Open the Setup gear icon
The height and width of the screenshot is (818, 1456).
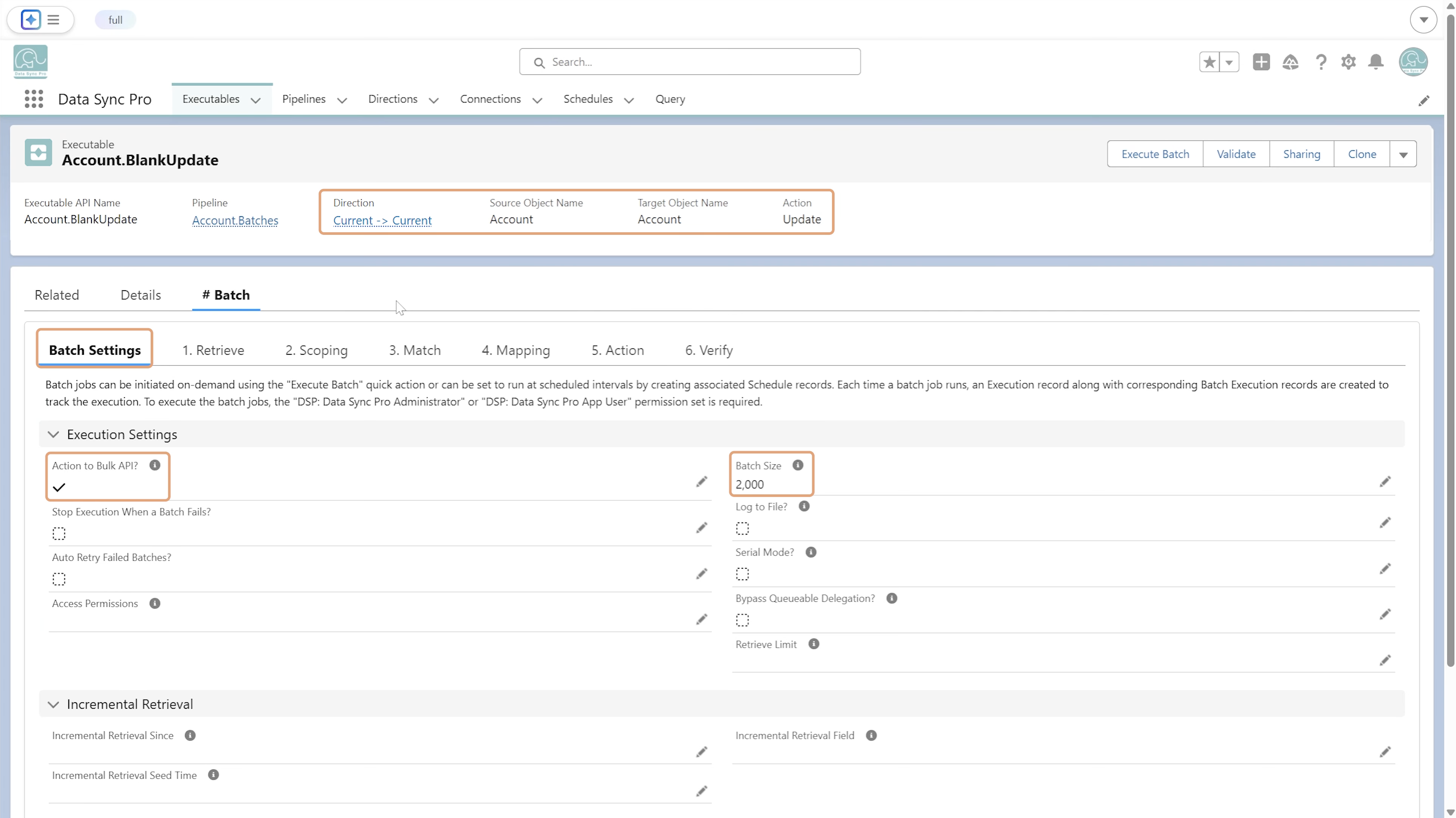[1349, 61]
